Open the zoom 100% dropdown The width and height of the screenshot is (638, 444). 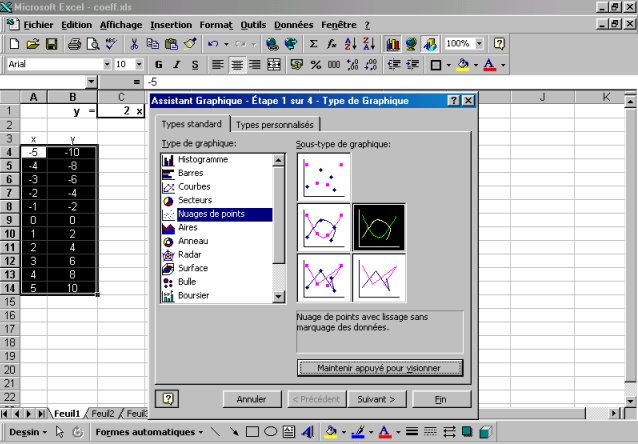[x=479, y=44]
